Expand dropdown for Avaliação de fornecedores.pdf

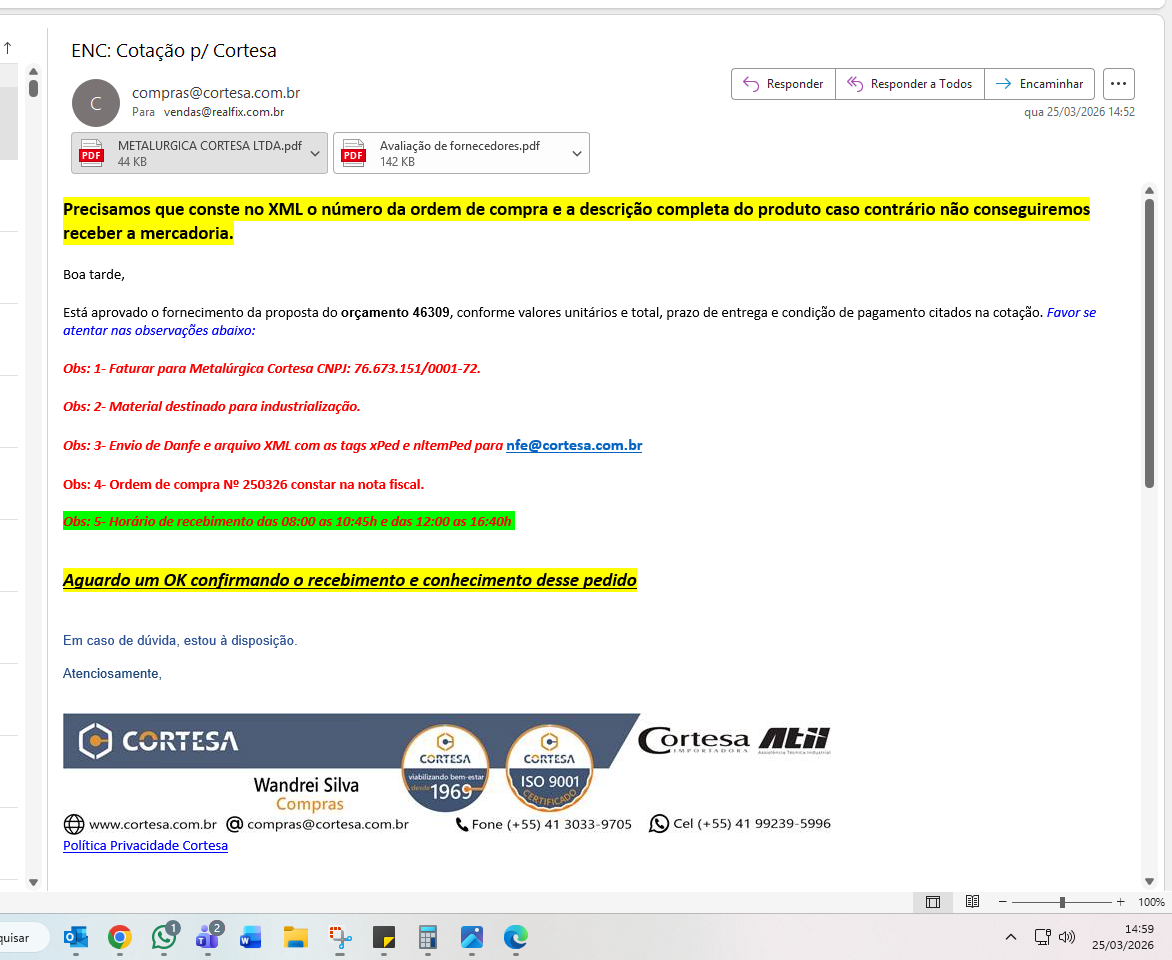577,153
